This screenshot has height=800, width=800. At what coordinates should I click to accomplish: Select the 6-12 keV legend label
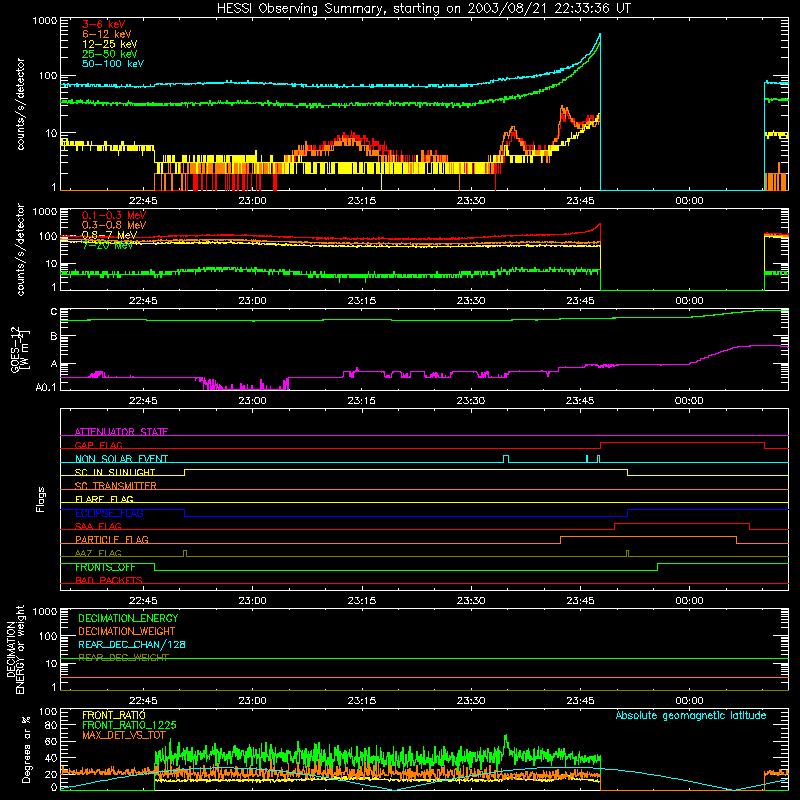pos(107,34)
